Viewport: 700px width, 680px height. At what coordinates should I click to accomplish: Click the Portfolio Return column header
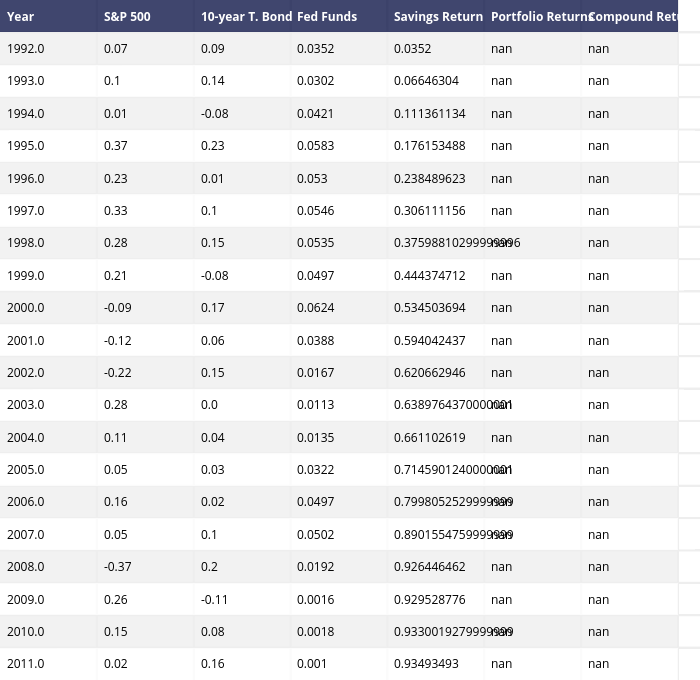click(x=535, y=17)
